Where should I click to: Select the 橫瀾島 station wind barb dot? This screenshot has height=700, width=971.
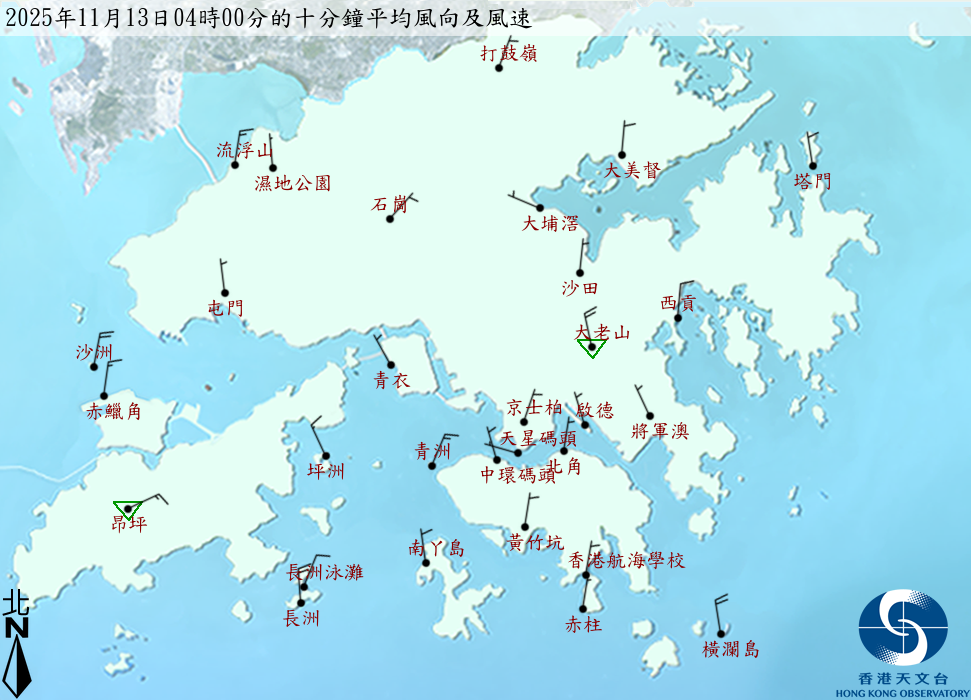coord(720,633)
